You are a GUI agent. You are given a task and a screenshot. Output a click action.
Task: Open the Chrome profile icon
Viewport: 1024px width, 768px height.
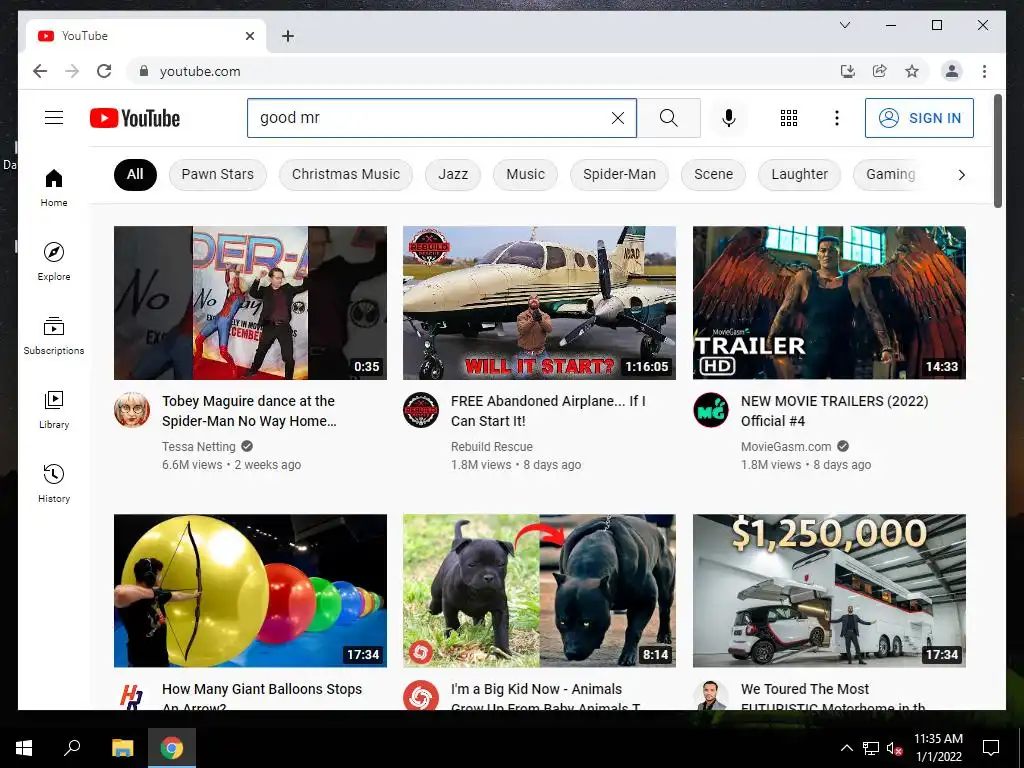click(x=952, y=71)
